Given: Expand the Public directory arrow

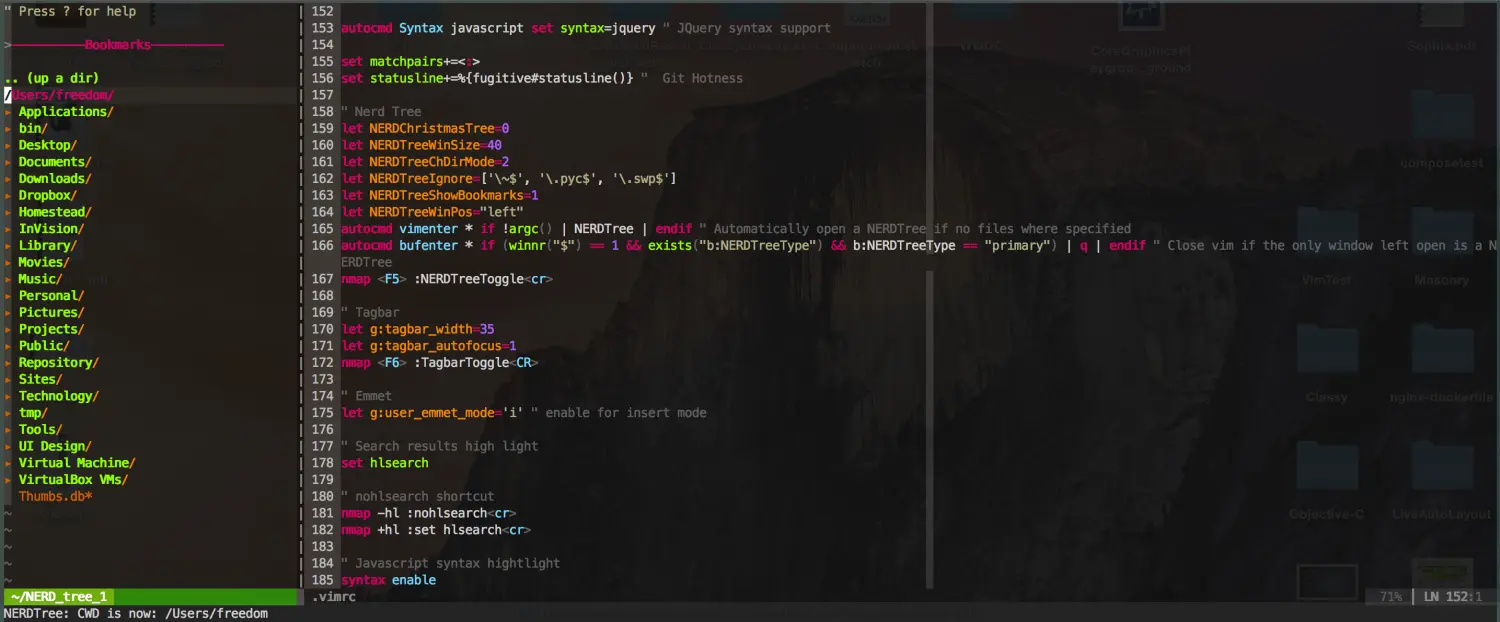Looking at the screenshot, I should click(x=7, y=346).
